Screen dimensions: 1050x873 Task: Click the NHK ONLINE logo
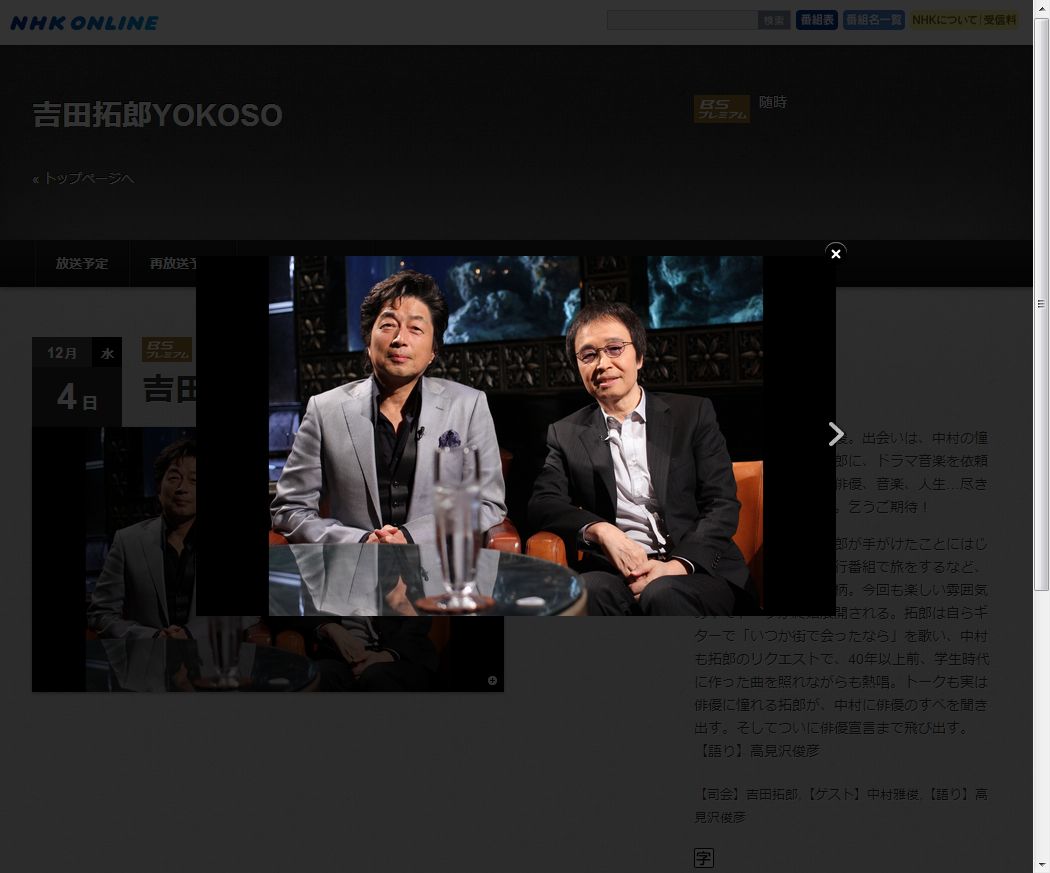pyautogui.click(x=84, y=23)
